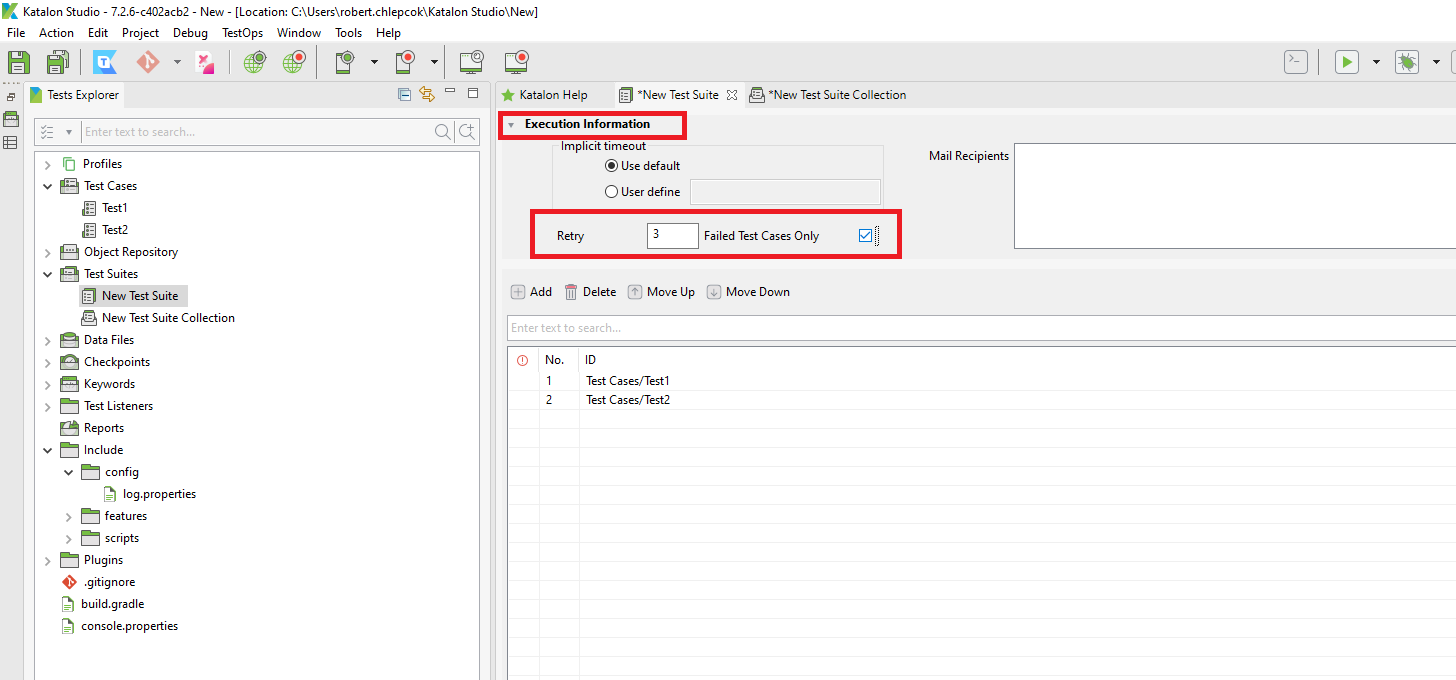Open Katalon TestOps toolbar icon

[x=105, y=62]
